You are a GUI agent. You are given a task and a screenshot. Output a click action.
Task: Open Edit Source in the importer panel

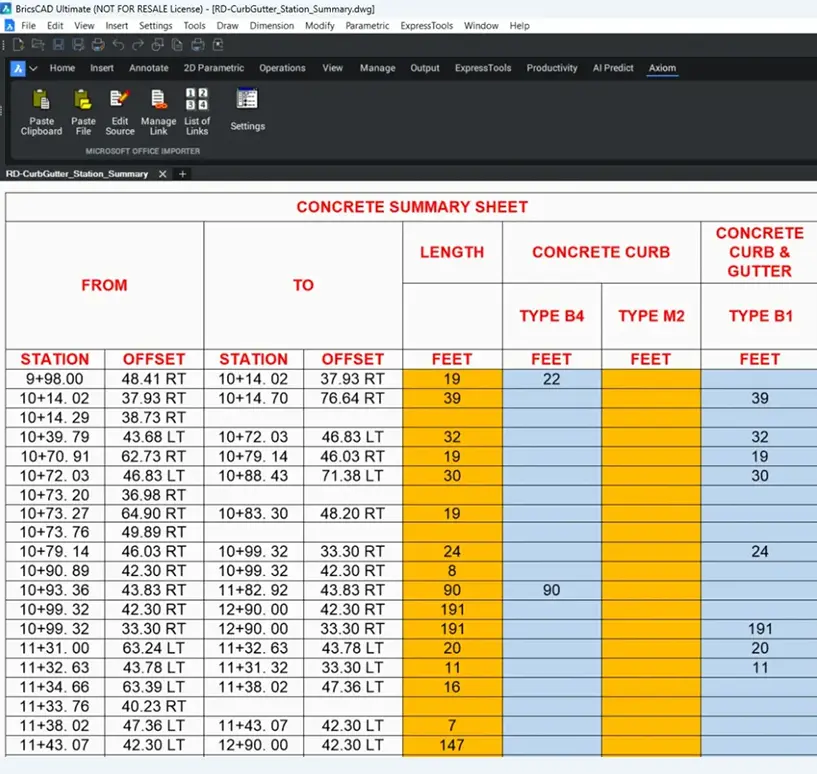(x=120, y=100)
